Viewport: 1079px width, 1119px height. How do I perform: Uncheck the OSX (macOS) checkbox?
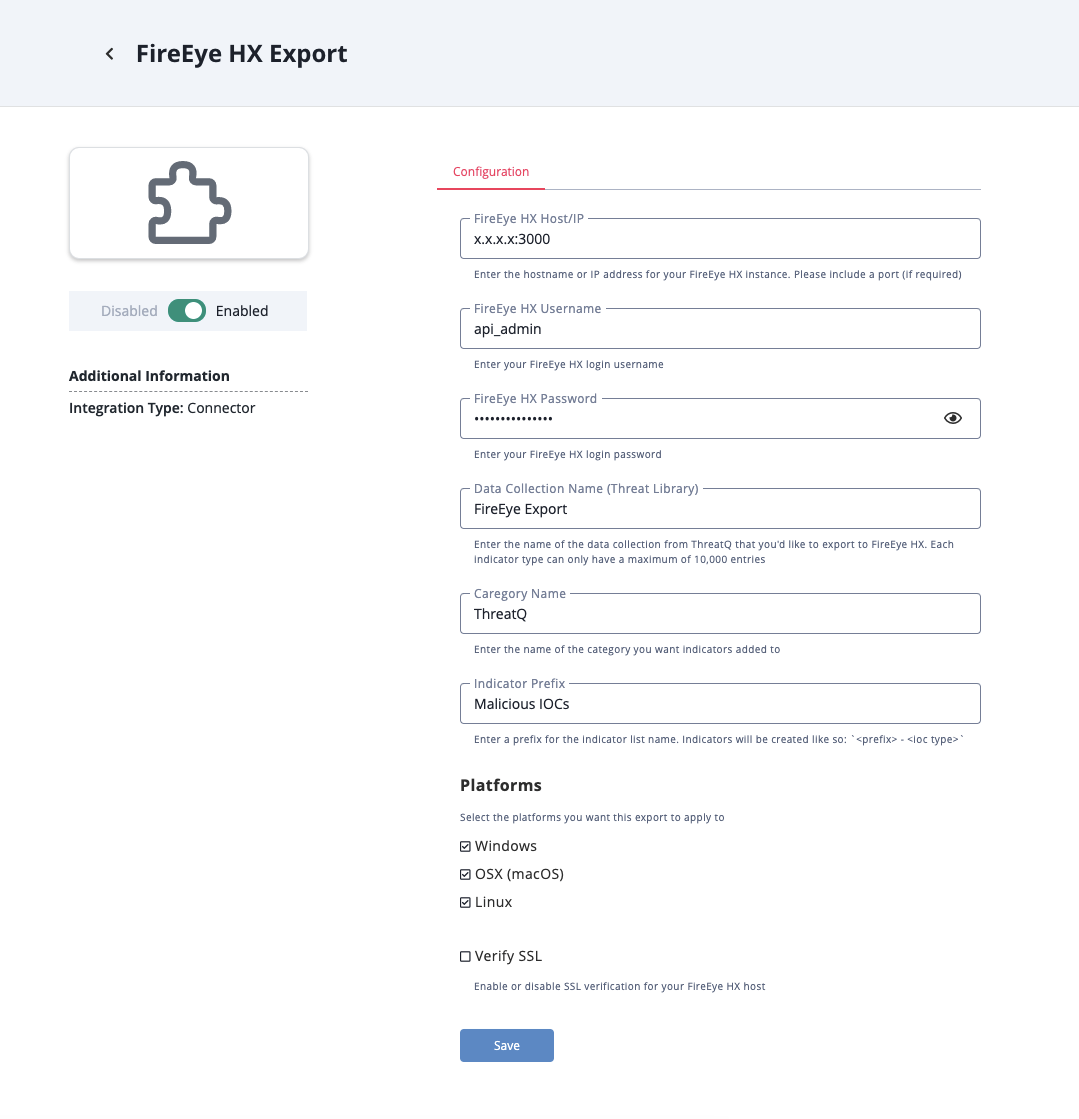465,874
